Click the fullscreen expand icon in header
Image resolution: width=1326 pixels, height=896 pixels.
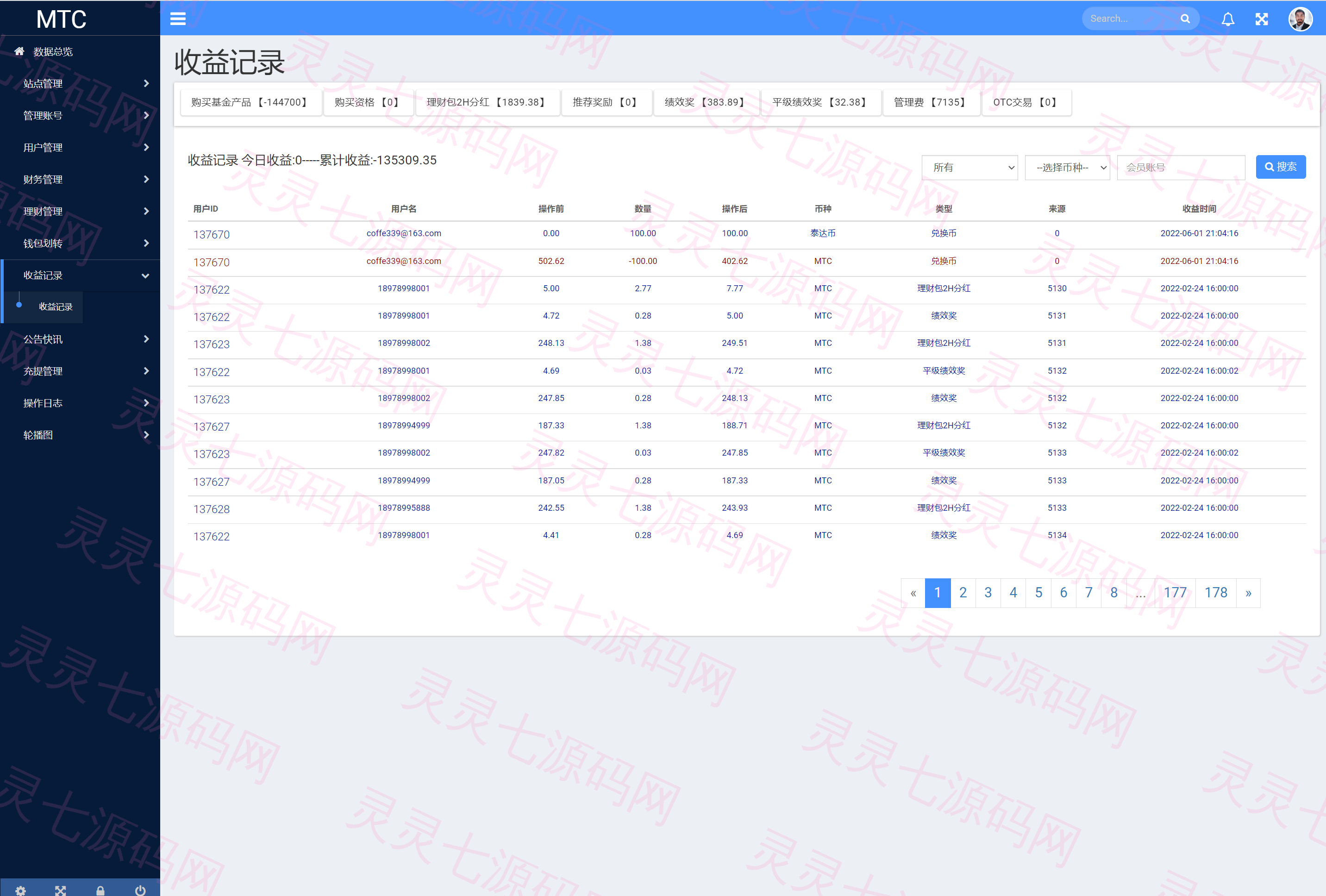tap(1262, 19)
